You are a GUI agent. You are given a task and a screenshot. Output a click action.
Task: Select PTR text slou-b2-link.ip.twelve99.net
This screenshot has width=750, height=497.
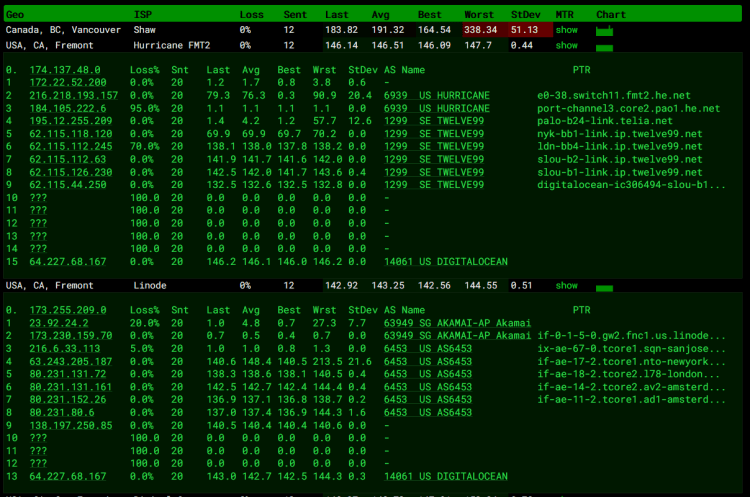click(620, 159)
